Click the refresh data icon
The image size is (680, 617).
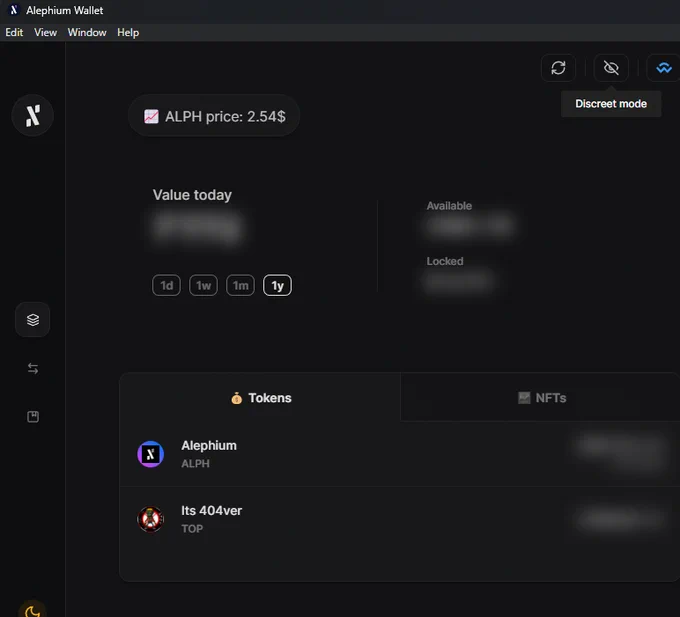tap(558, 68)
